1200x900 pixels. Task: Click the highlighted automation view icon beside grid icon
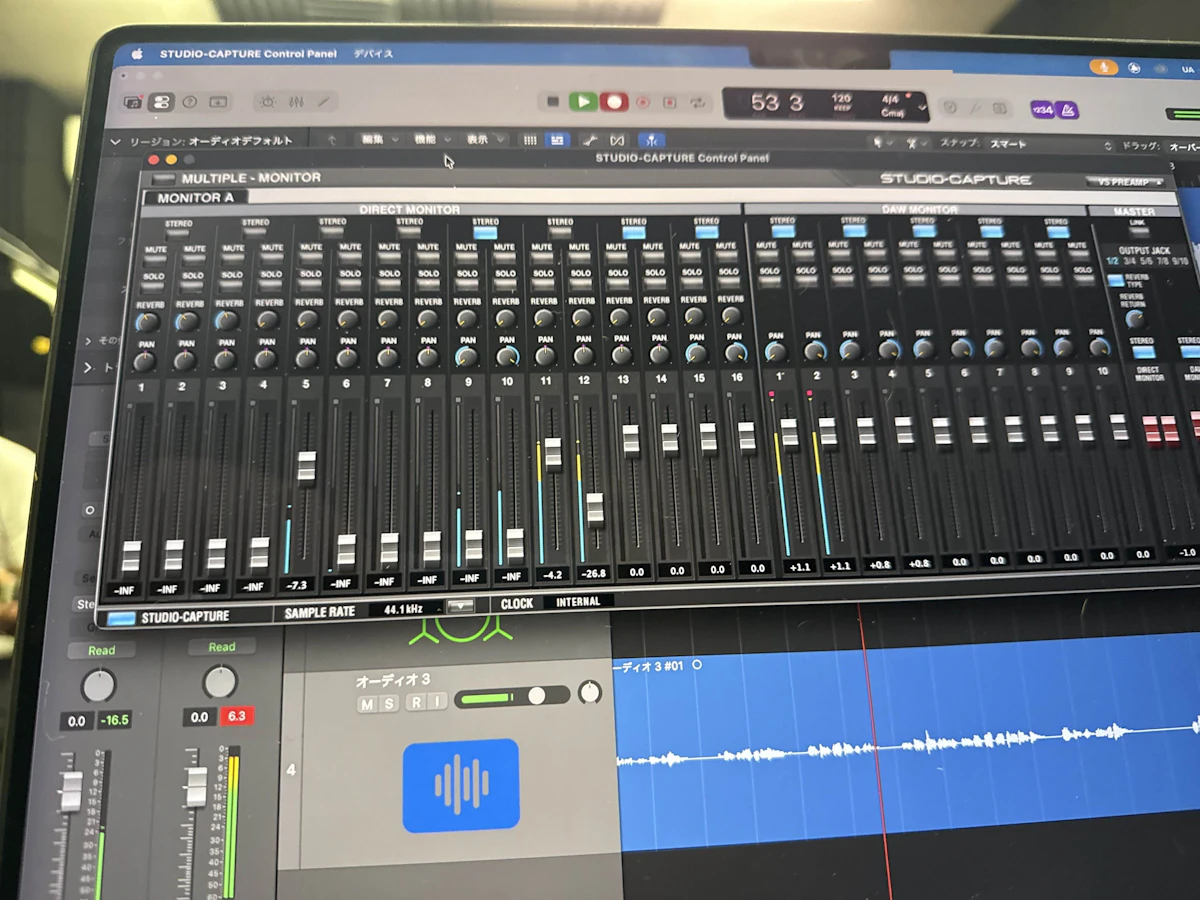coord(558,140)
